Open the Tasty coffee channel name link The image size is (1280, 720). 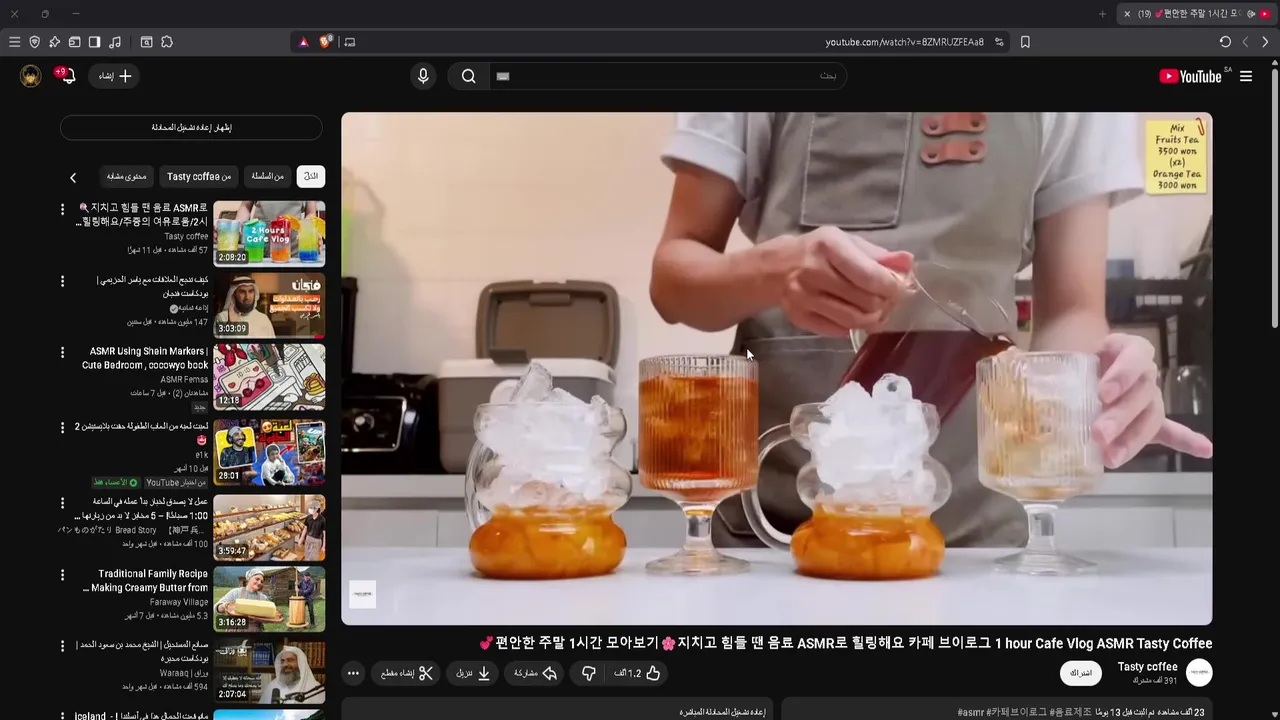pos(1147,667)
